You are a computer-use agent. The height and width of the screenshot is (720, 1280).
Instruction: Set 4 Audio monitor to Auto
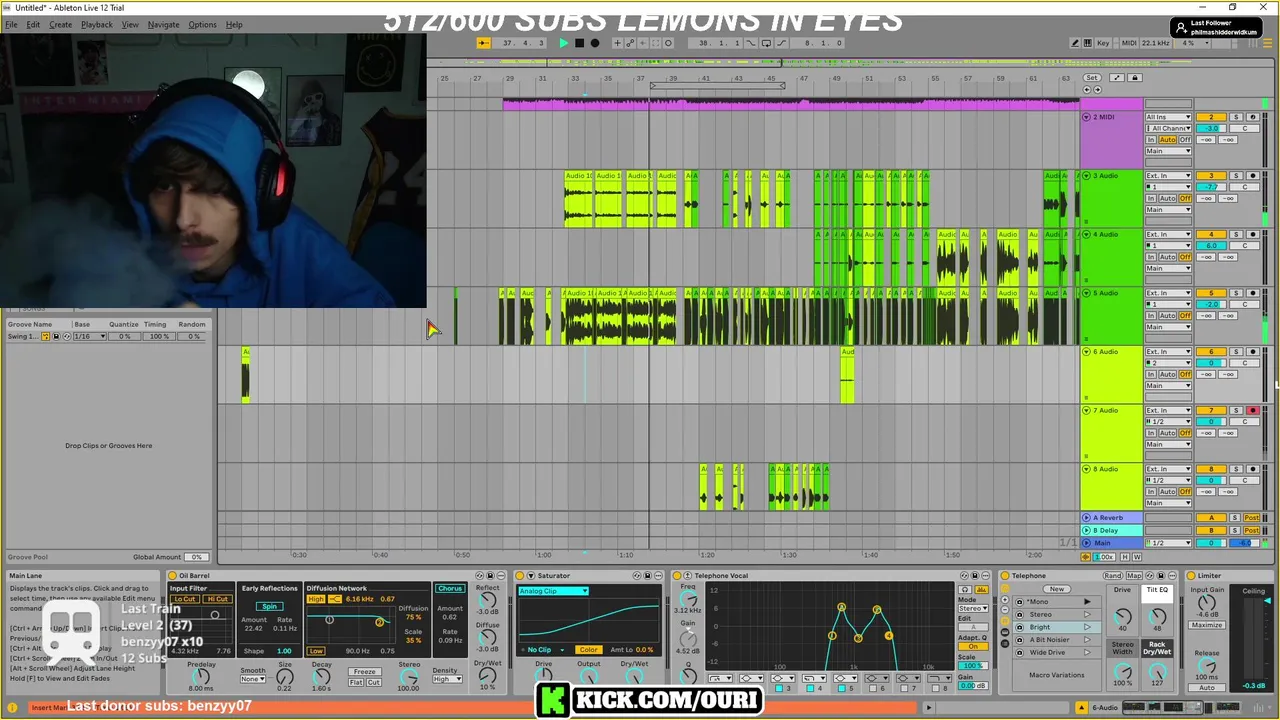[1167, 257]
